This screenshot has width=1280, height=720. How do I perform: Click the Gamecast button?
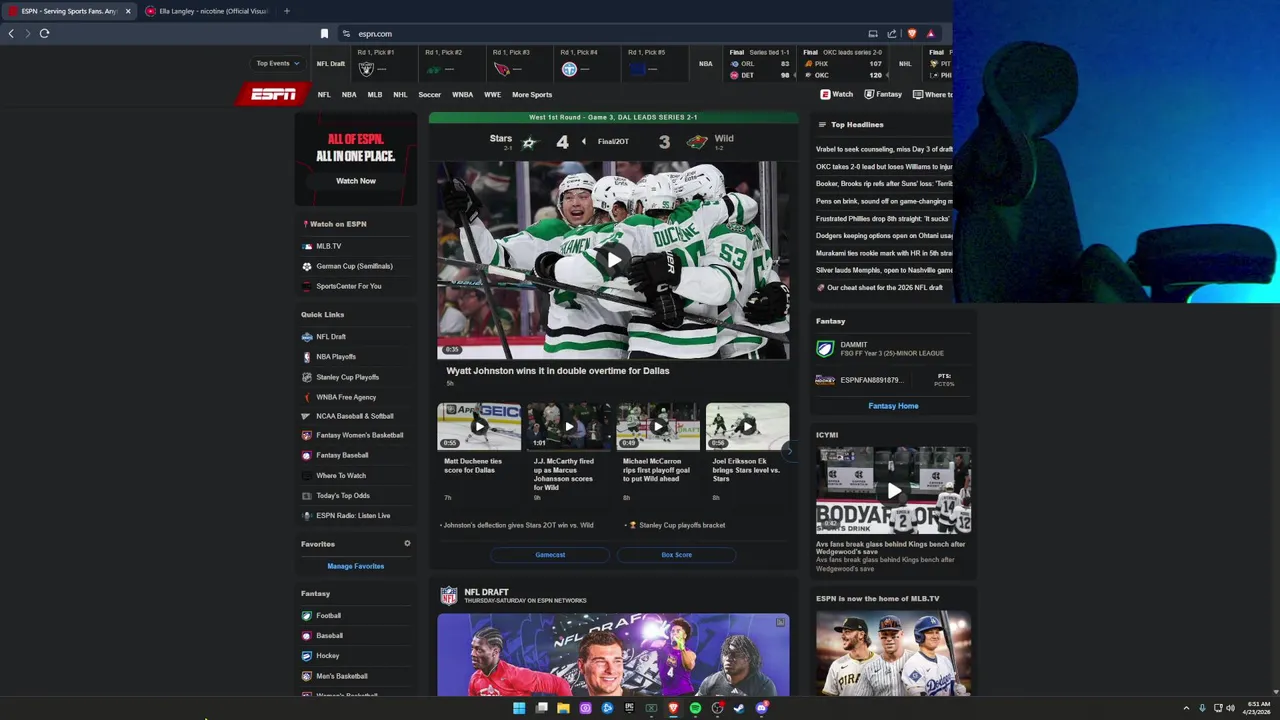550,555
